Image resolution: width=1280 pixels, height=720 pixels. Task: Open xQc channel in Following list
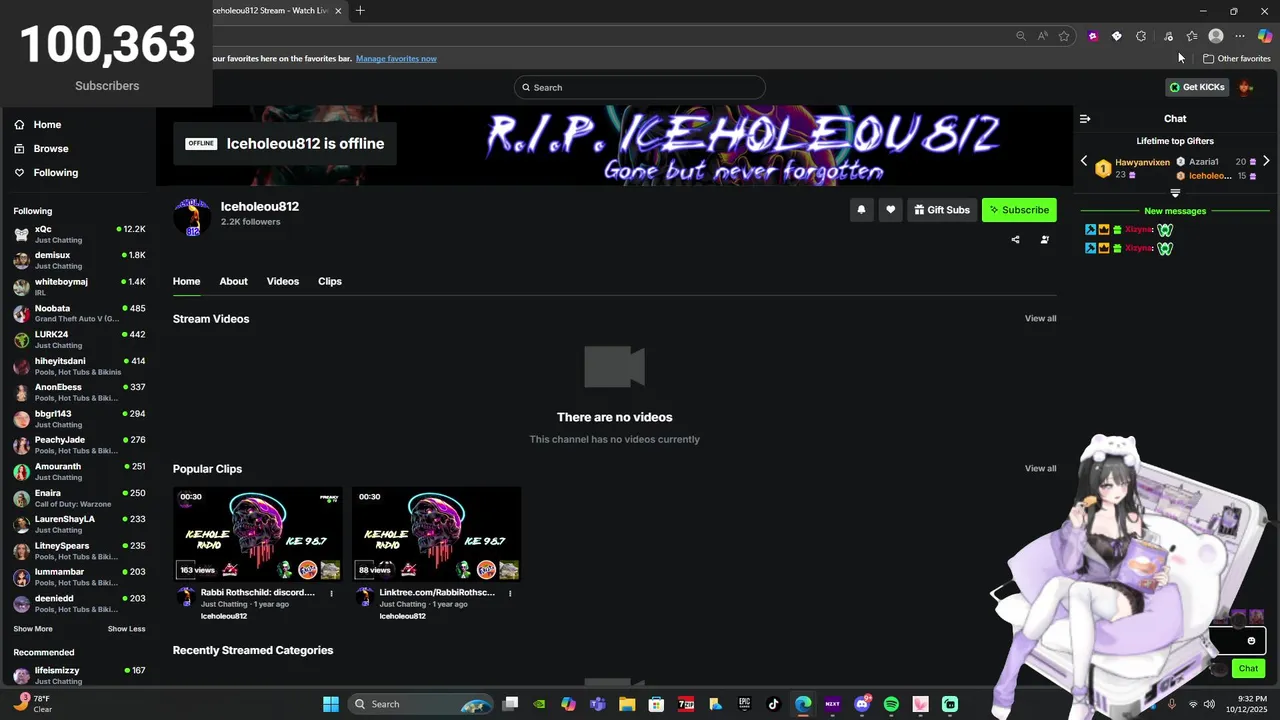(x=78, y=234)
